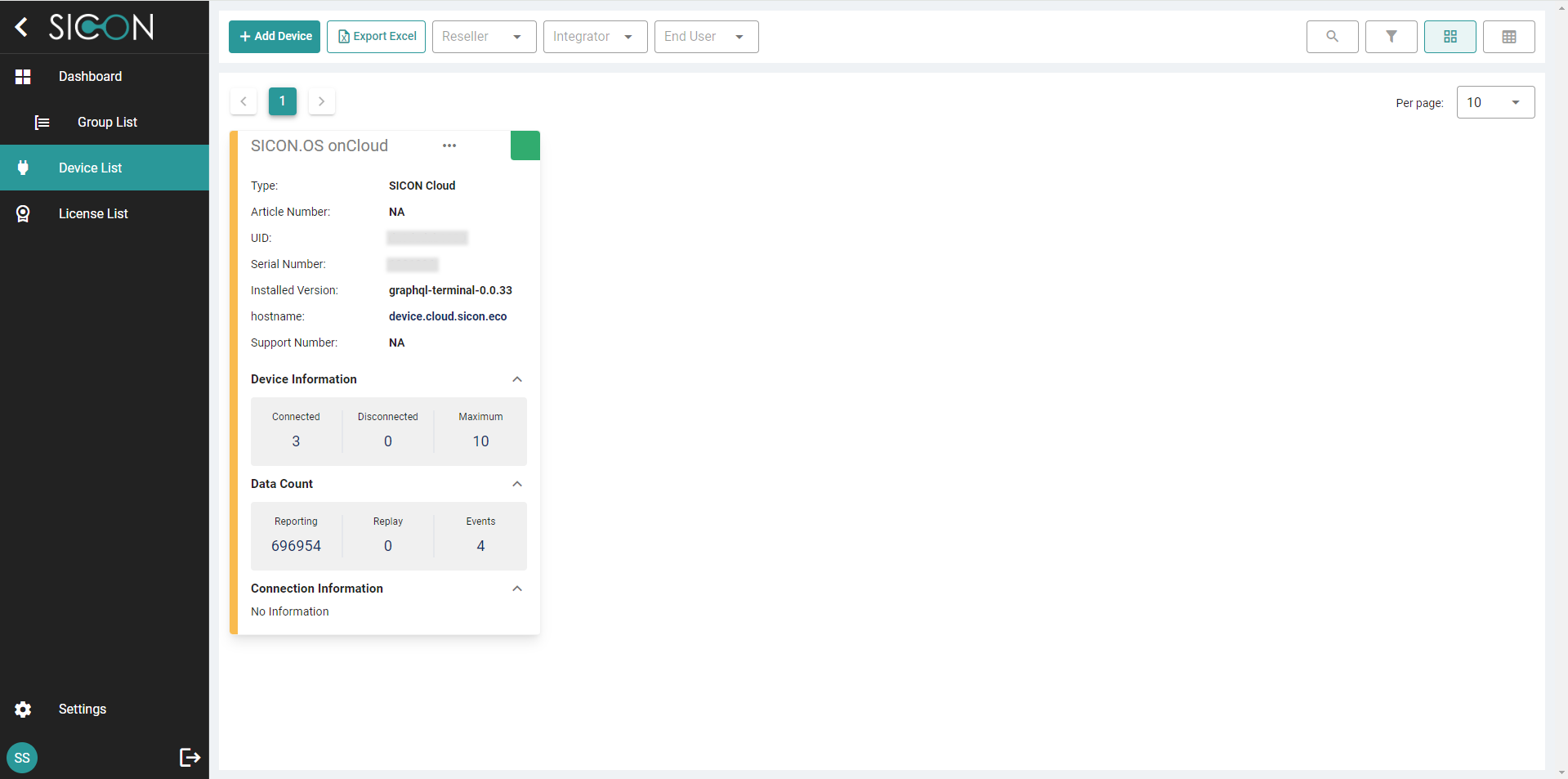
Task: Collapse the Data Count section
Action: pos(517,484)
